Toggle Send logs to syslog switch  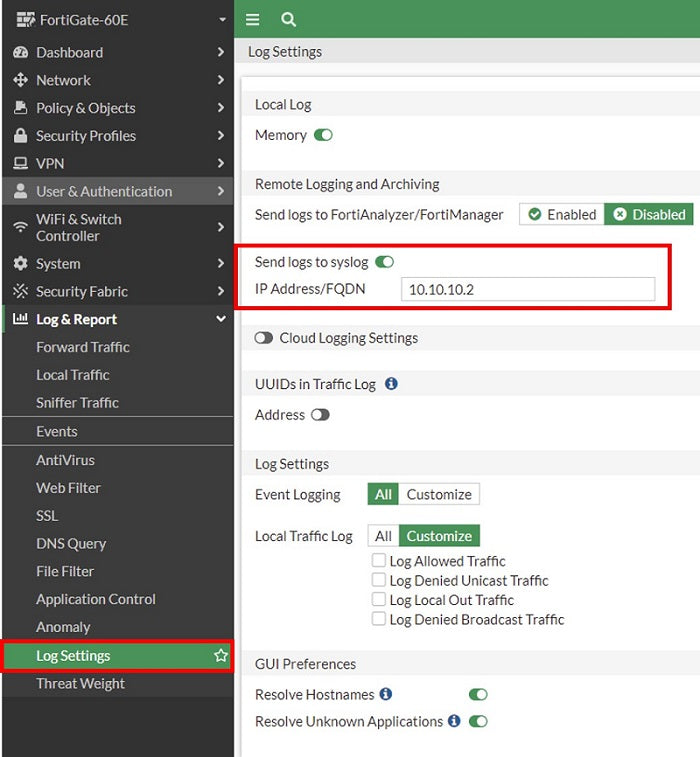385,262
